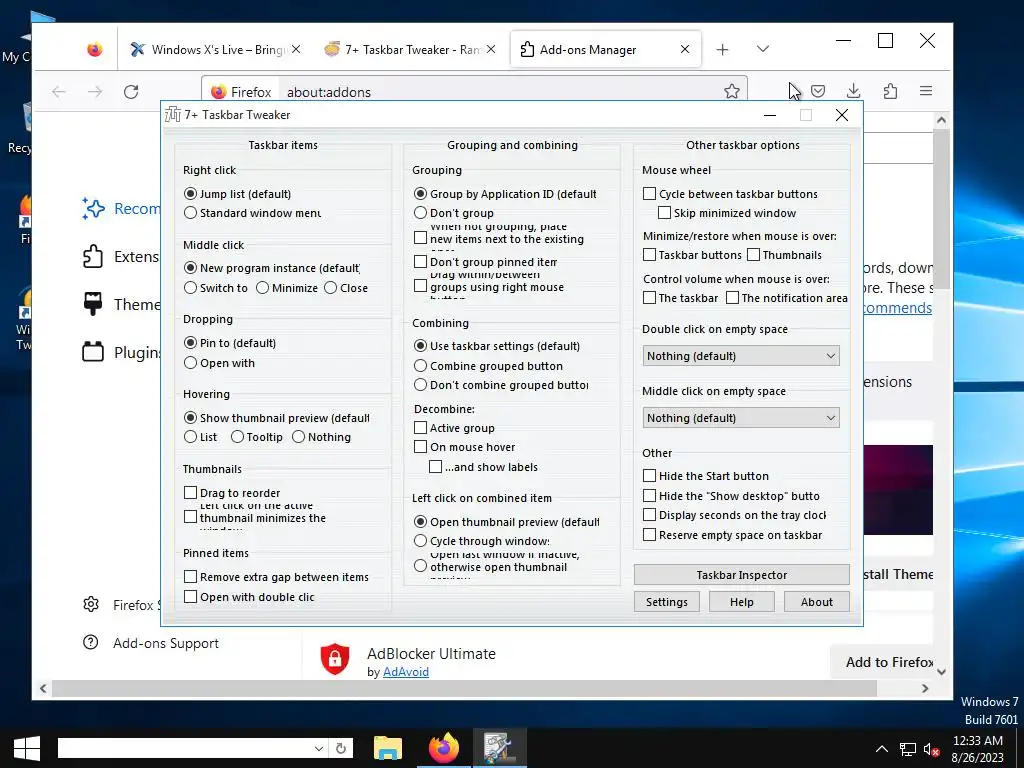The height and width of the screenshot is (768, 1024).
Task: Check Don't group pinned items
Action: pyautogui.click(x=420, y=262)
